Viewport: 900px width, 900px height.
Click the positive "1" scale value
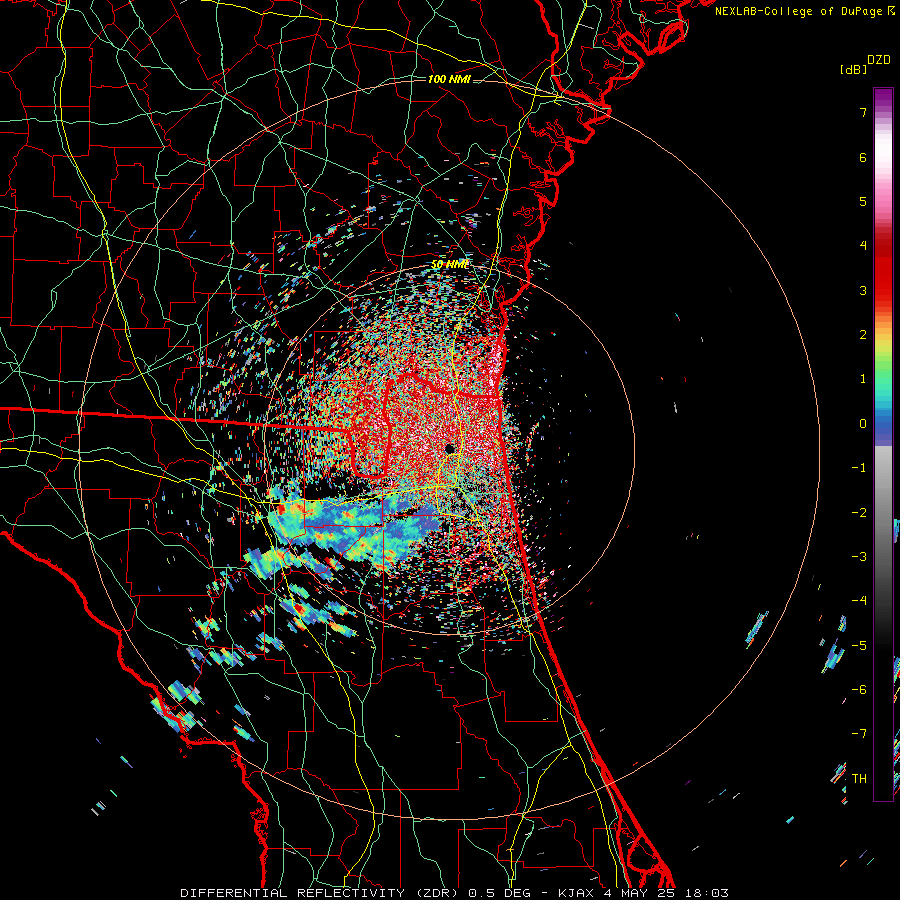click(x=863, y=379)
